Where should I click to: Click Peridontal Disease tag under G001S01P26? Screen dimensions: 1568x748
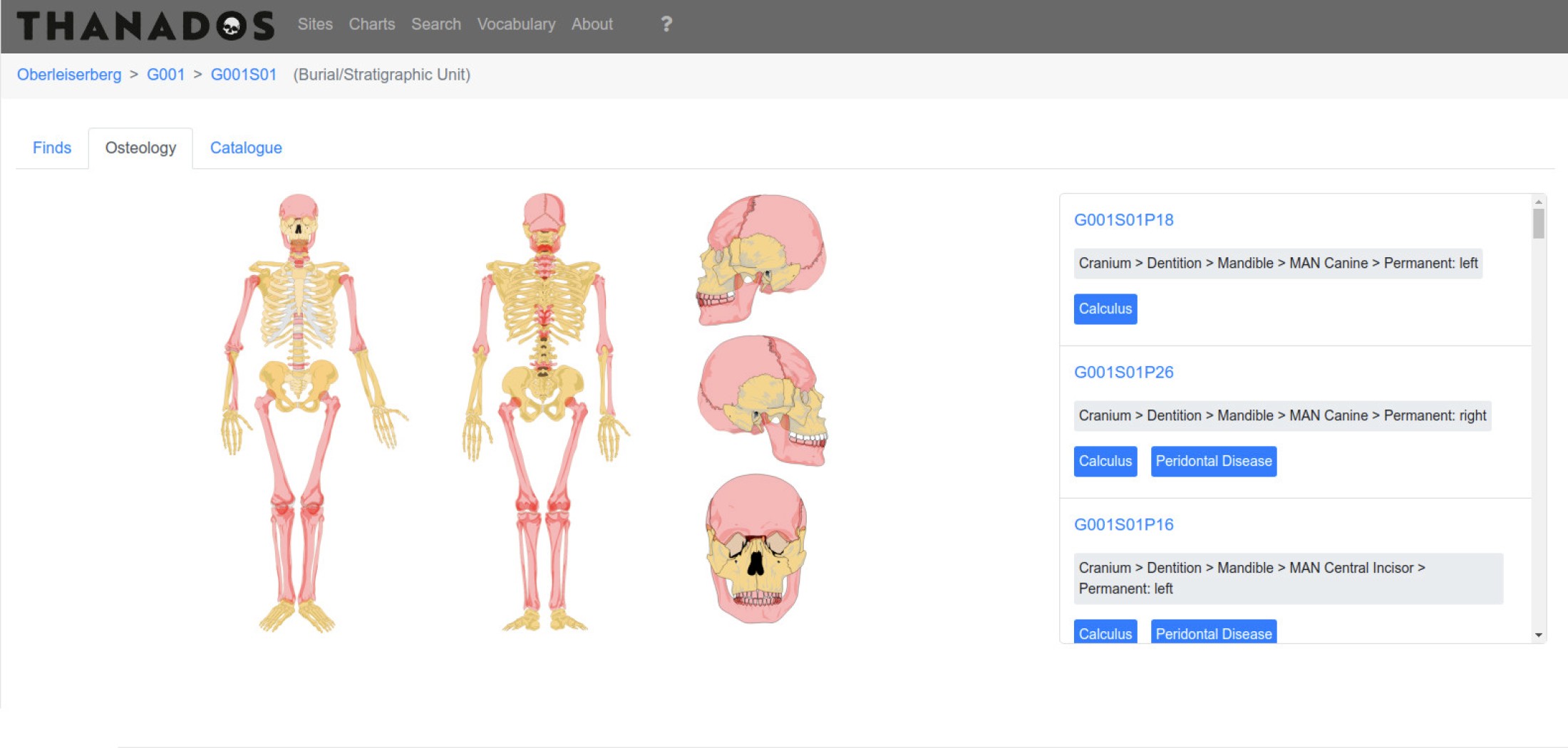click(x=1213, y=461)
